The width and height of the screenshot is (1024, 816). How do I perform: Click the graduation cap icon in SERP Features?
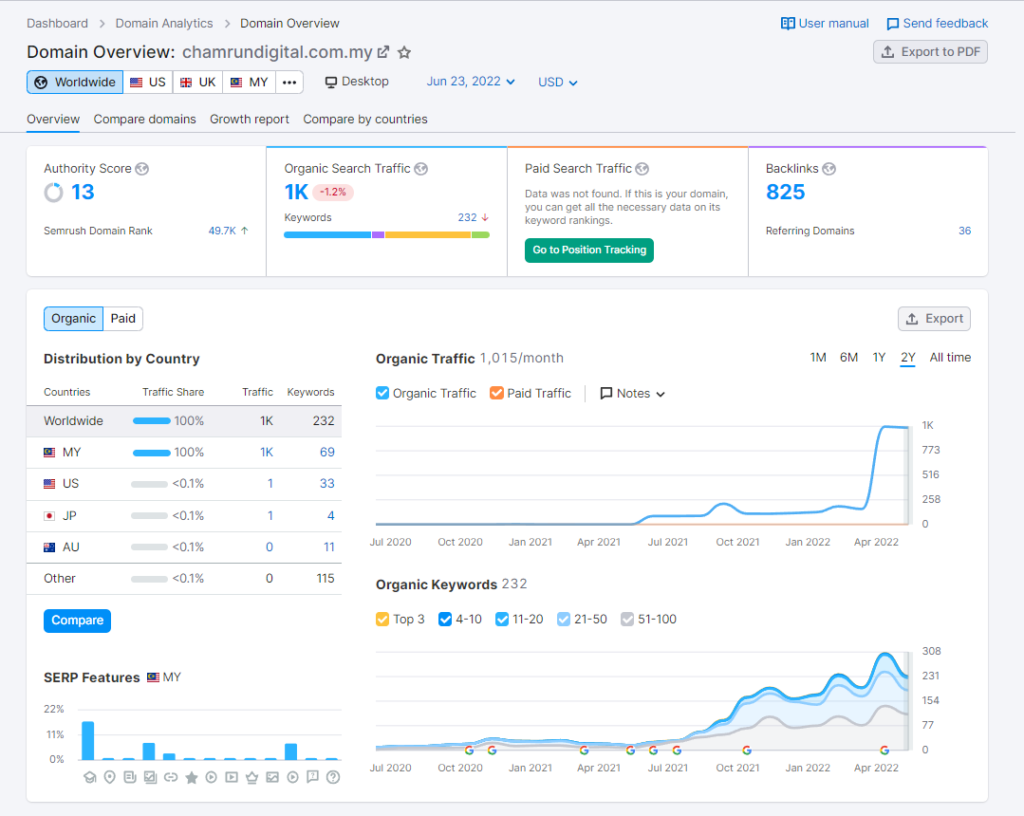88,777
